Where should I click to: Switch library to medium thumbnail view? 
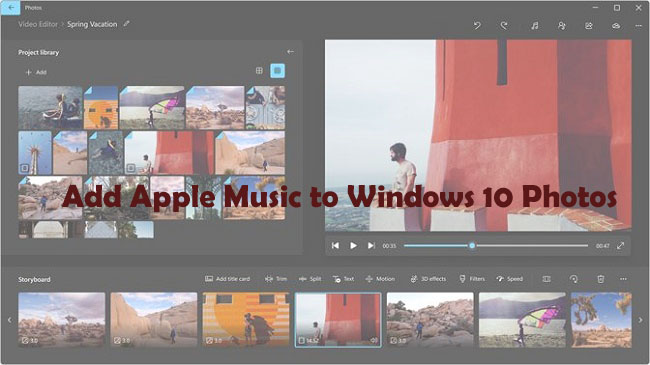pos(277,71)
